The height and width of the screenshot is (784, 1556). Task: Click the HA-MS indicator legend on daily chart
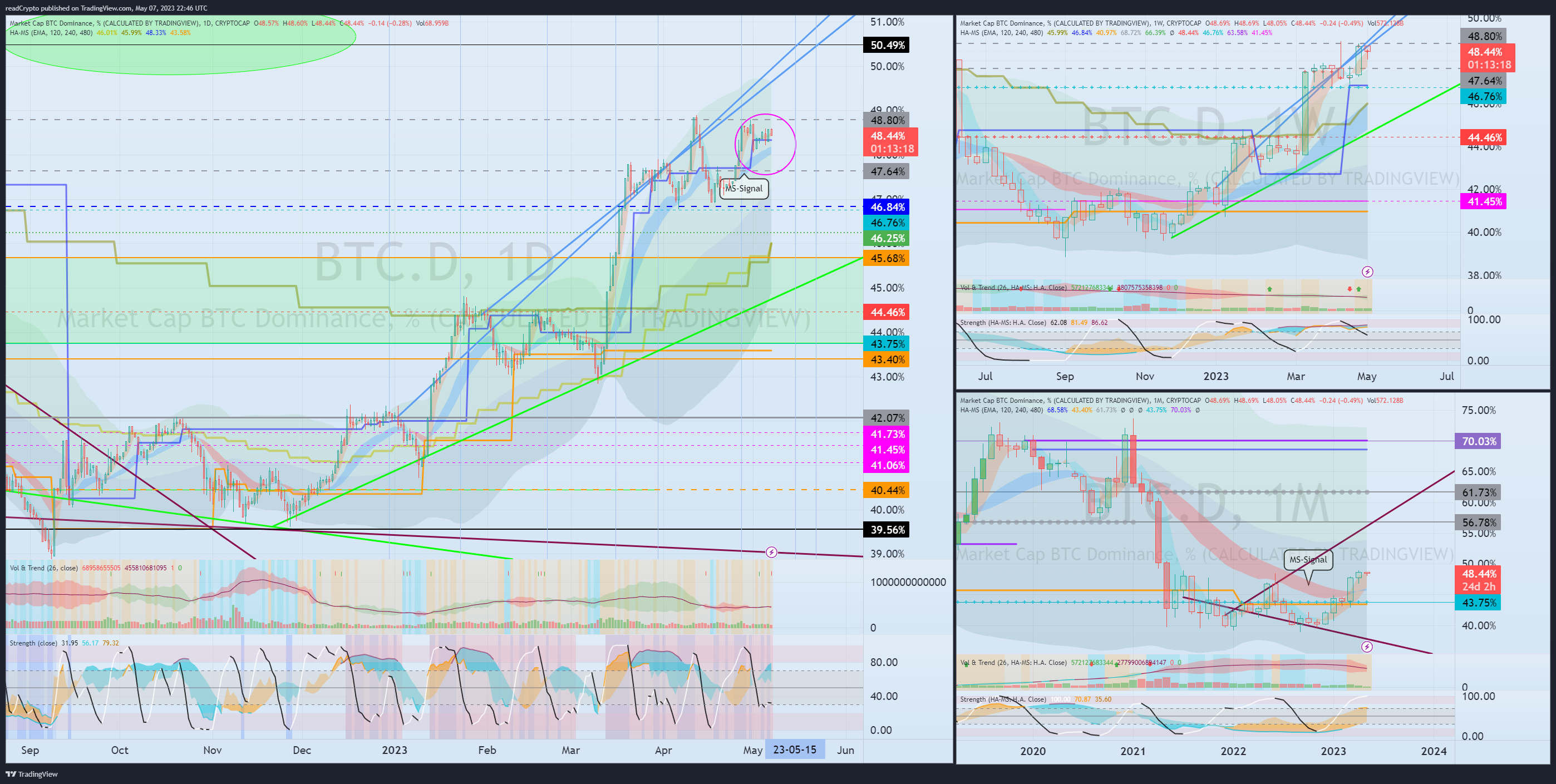coord(100,33)
